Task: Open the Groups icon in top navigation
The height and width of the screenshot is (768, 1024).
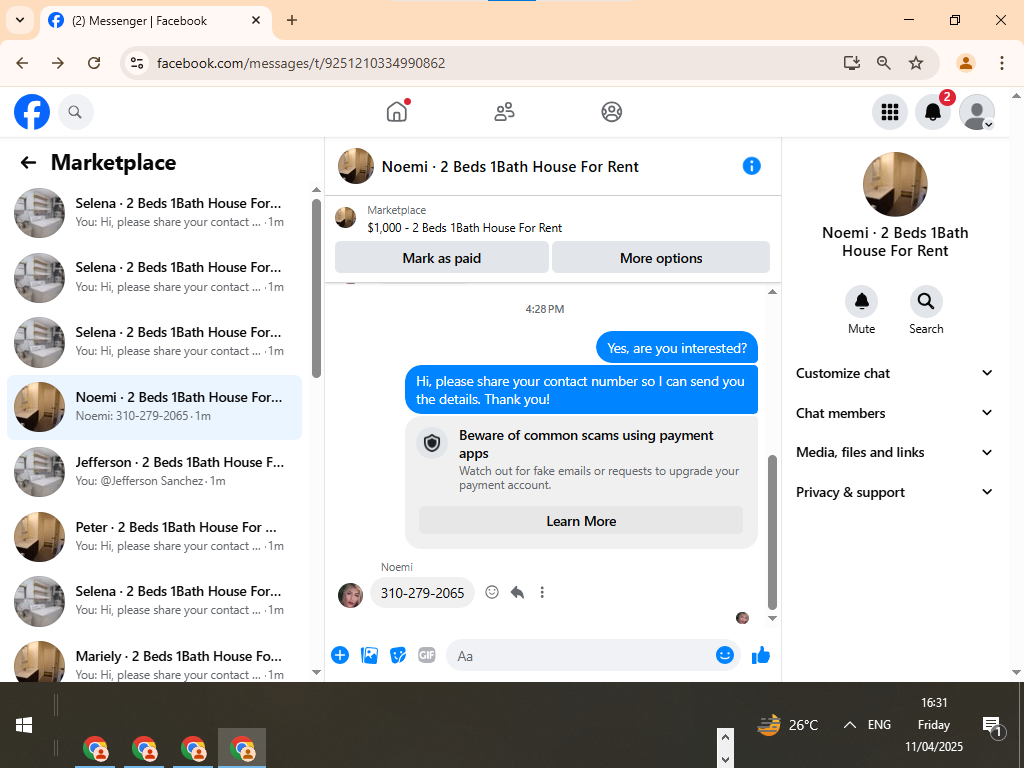Action: tap(611, 112)
